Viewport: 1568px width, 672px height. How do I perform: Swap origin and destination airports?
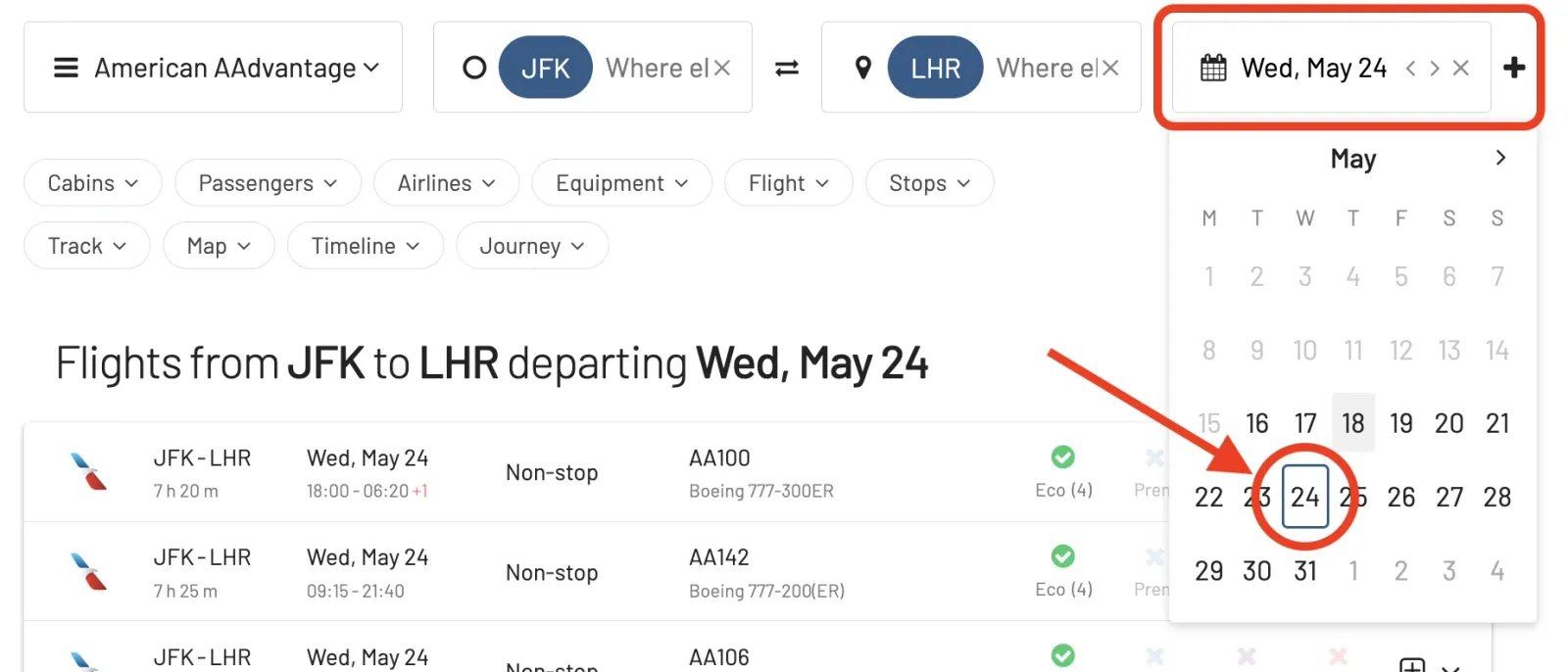coord(787,68)
